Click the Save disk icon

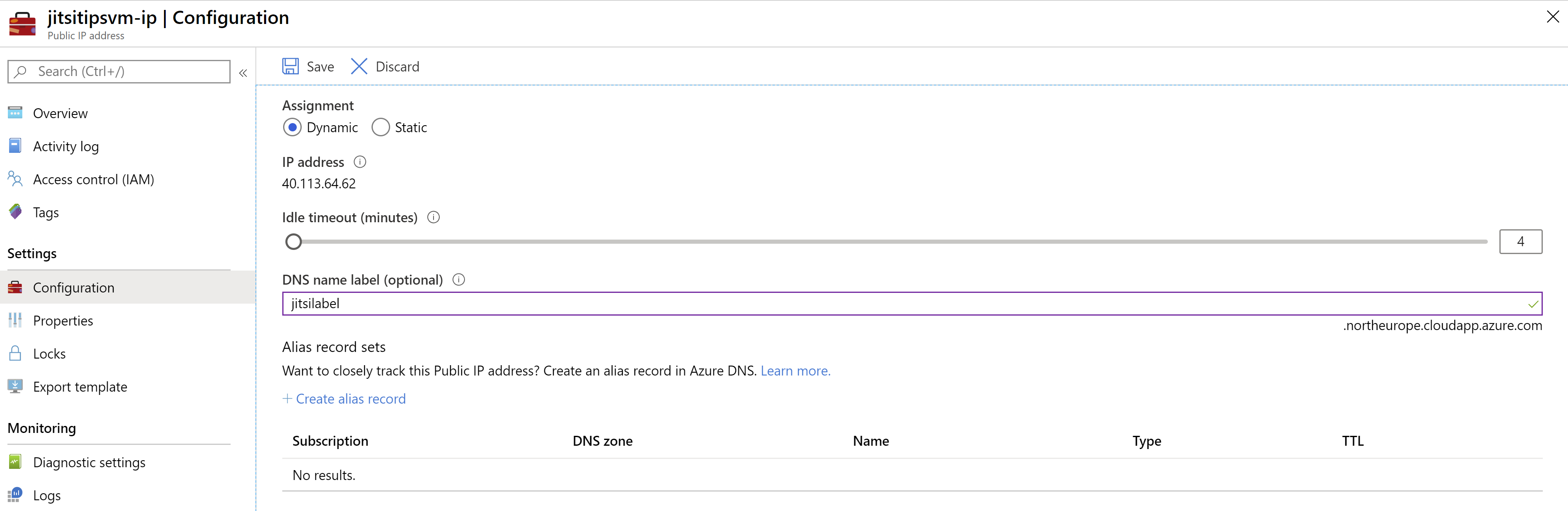(x=291, y=67)
